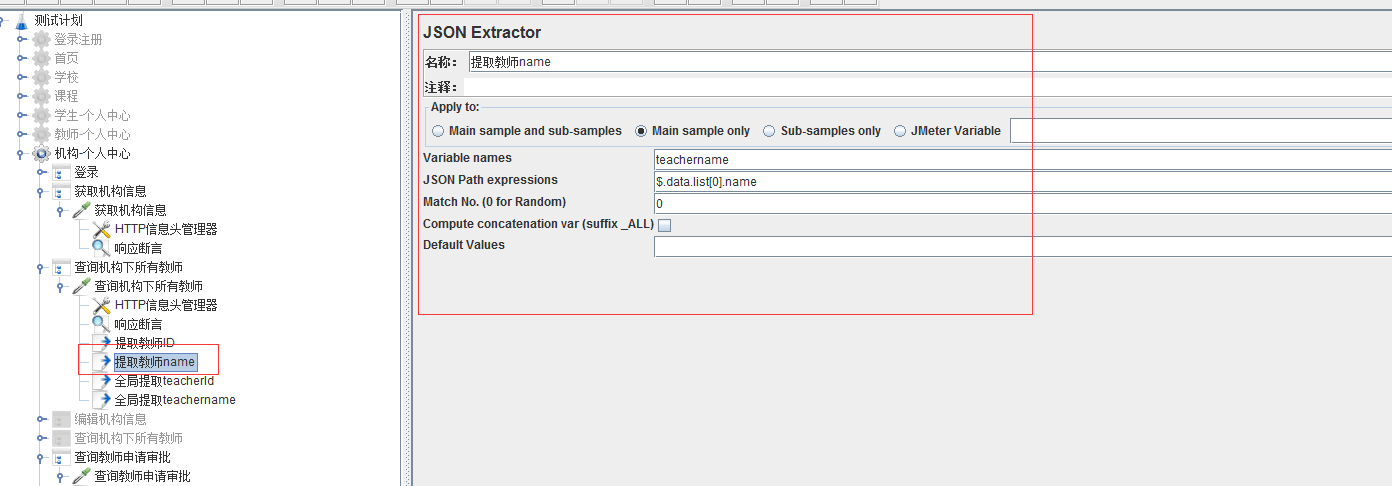1392x486 pixels.
Task: Click enabled controller icon of 查询机构下所有教师
Action: pos(61,267)
